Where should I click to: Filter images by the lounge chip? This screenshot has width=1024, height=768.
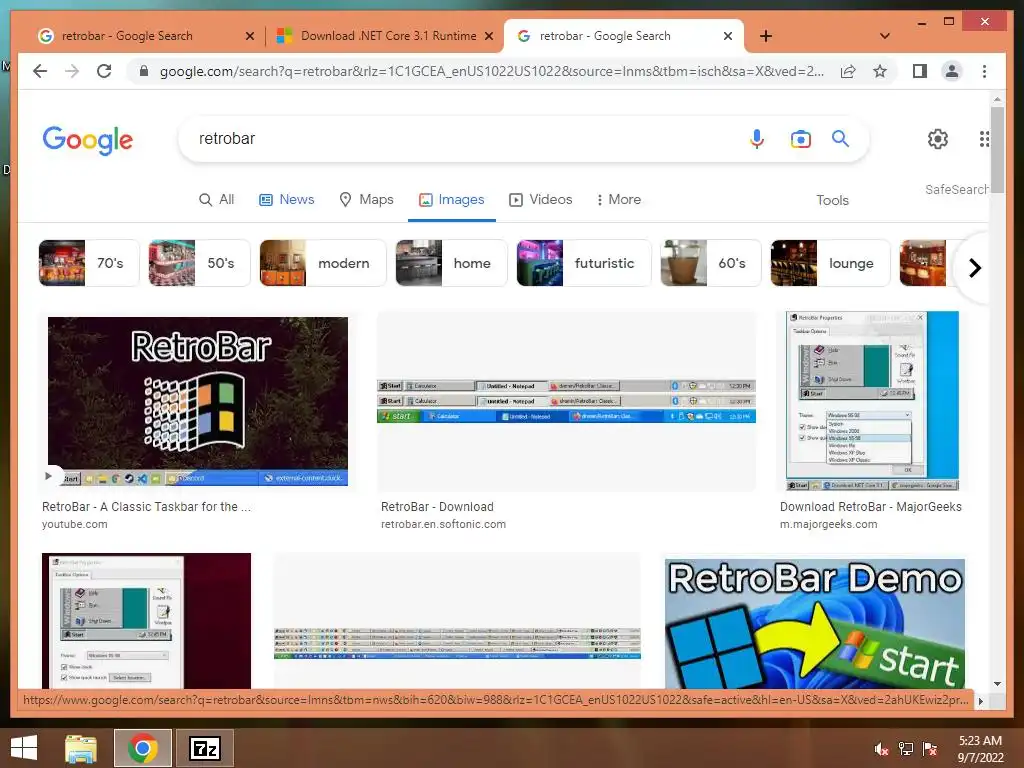tap(830, 263)
